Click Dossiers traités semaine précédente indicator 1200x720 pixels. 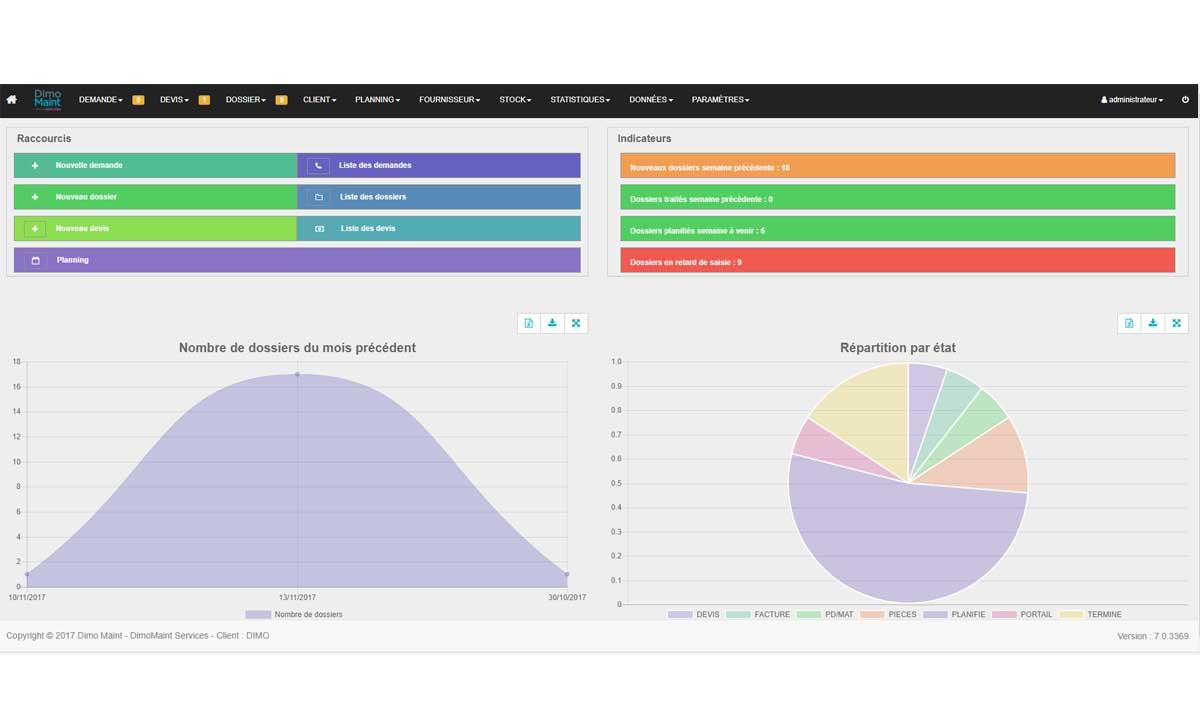point(897,197)
